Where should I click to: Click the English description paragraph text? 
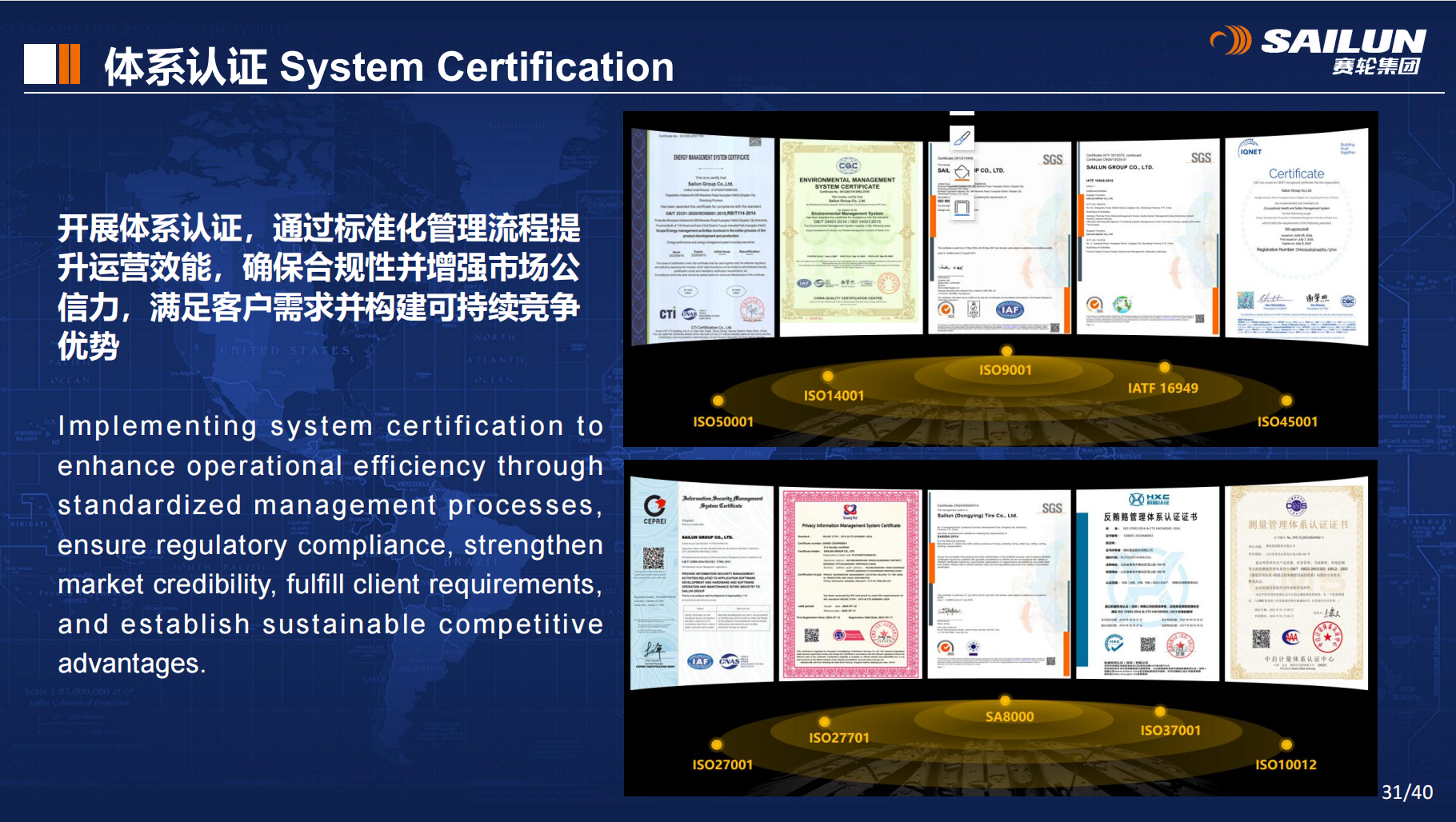[330, 545]
